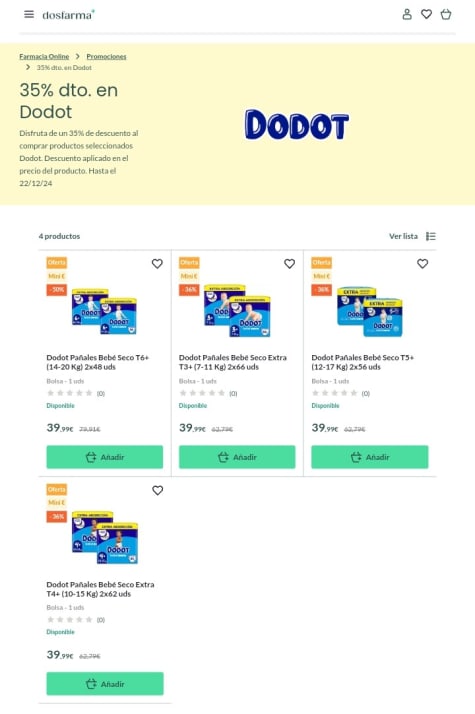Add Dodot Extra T3+ diapers to cart

(237, 457)
